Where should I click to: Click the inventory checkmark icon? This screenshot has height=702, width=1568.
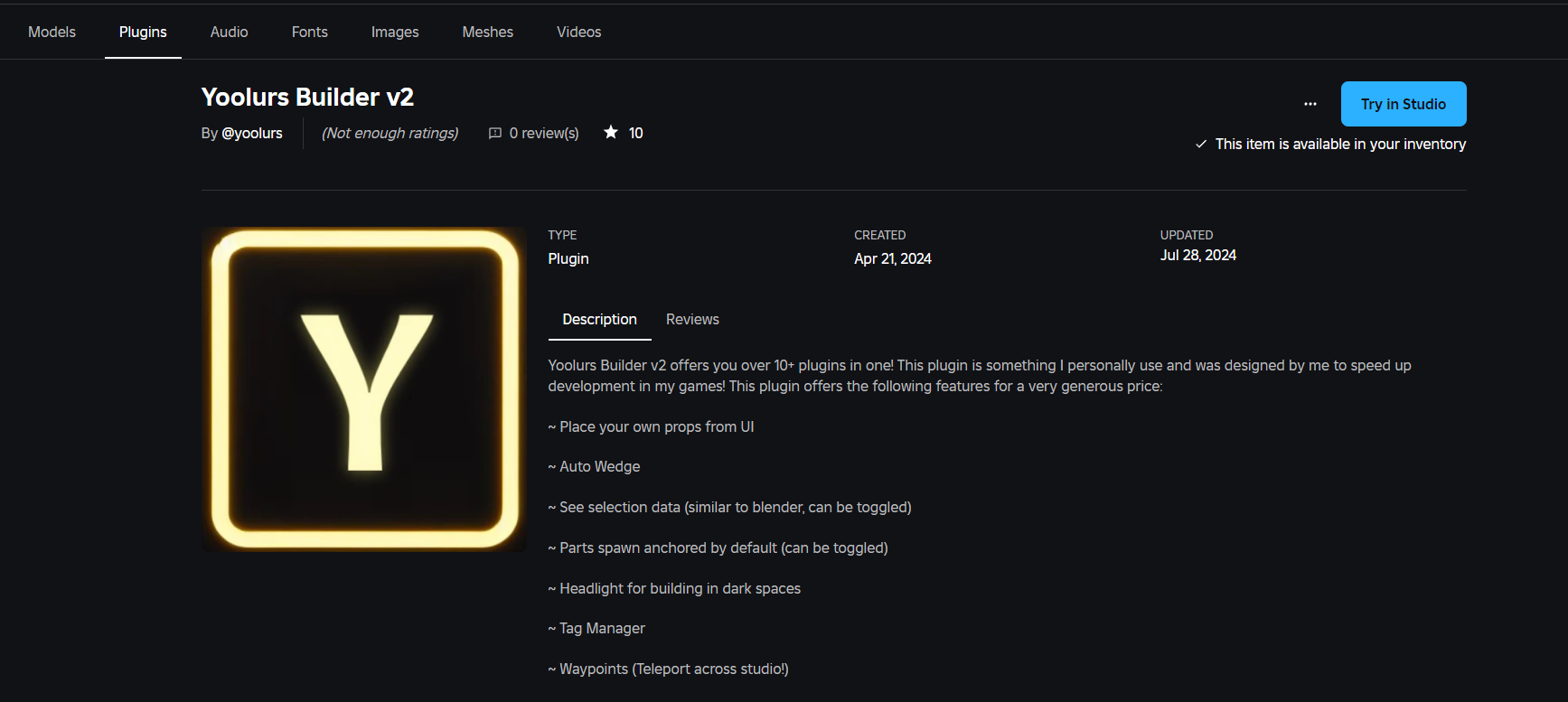point(1201,144)
